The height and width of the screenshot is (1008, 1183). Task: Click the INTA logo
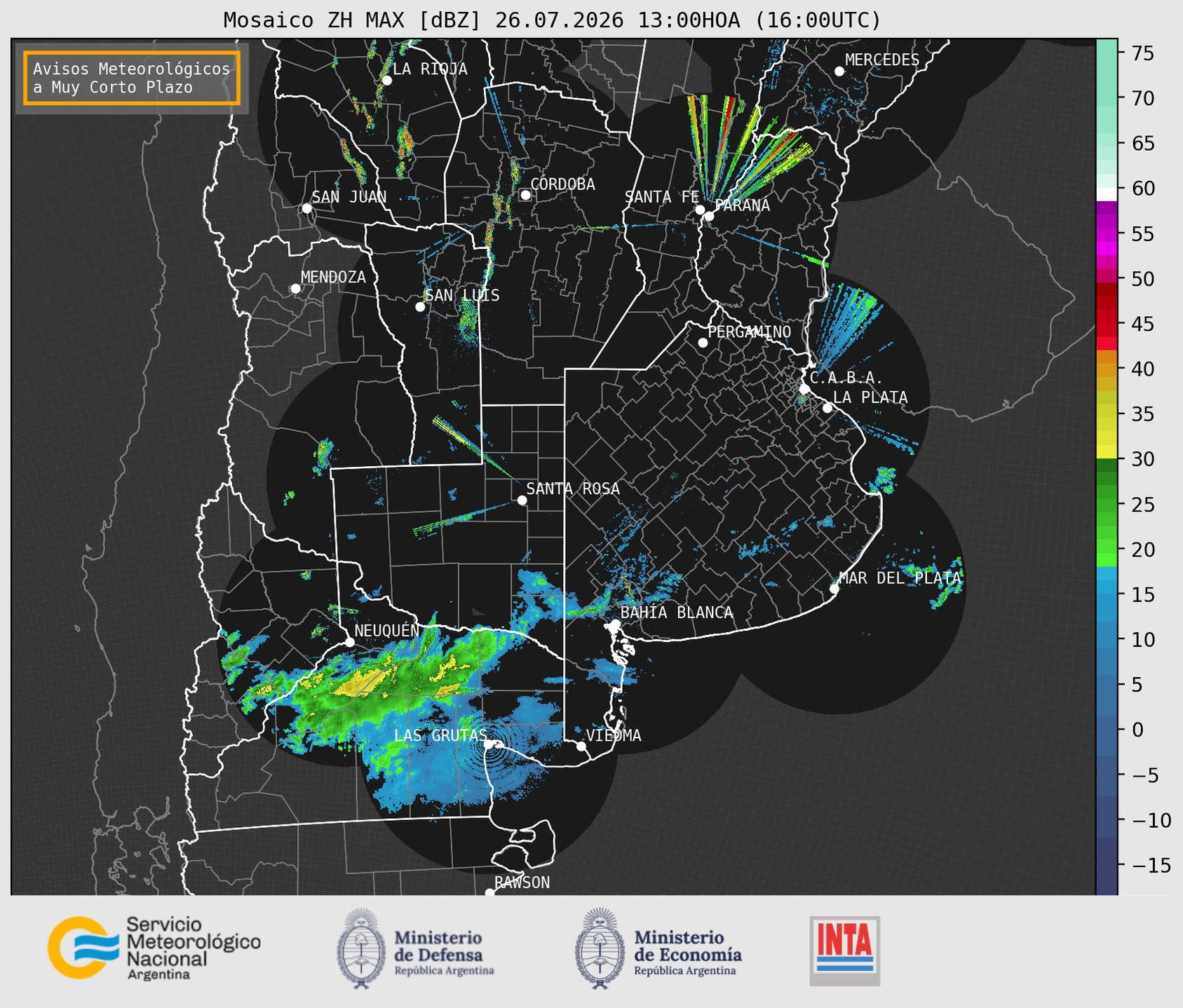click(844, 951)
